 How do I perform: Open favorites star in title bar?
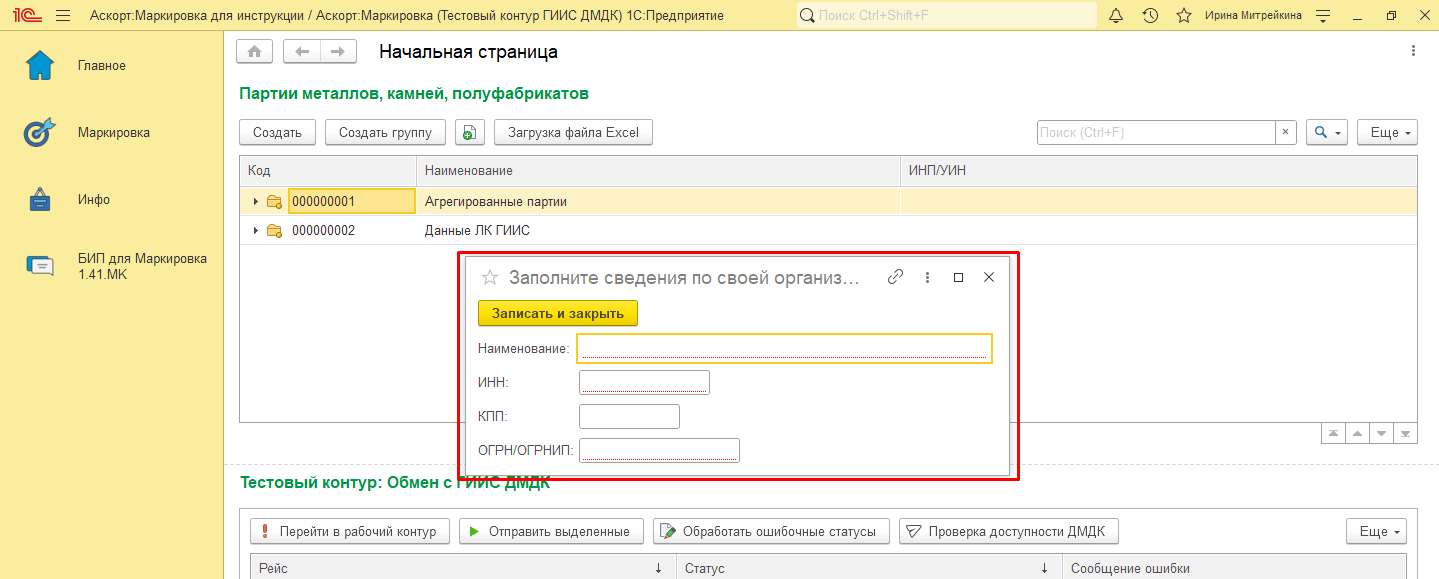click(1184, 16)
